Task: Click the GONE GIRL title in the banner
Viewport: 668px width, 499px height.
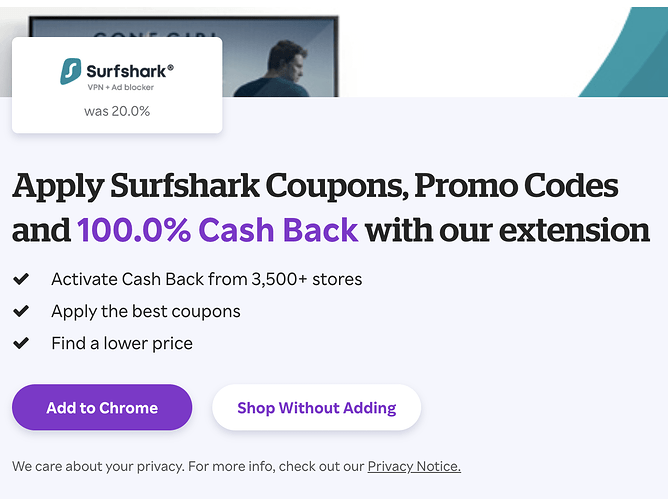Action: pyautogui.click(x=155, y=34)
